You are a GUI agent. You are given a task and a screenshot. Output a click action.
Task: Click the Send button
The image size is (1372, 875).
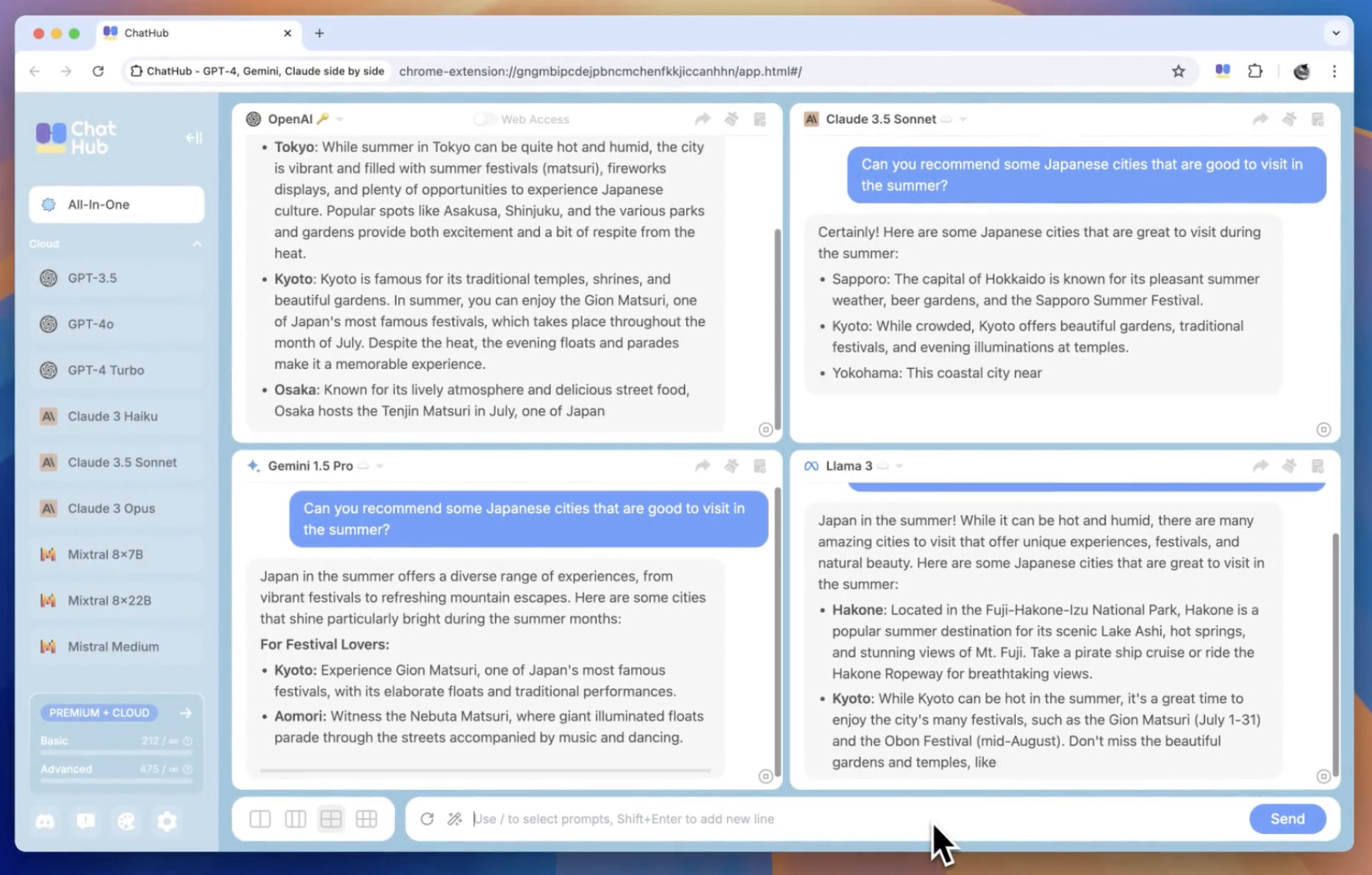pyautogui.click(x=1287, y=818)
